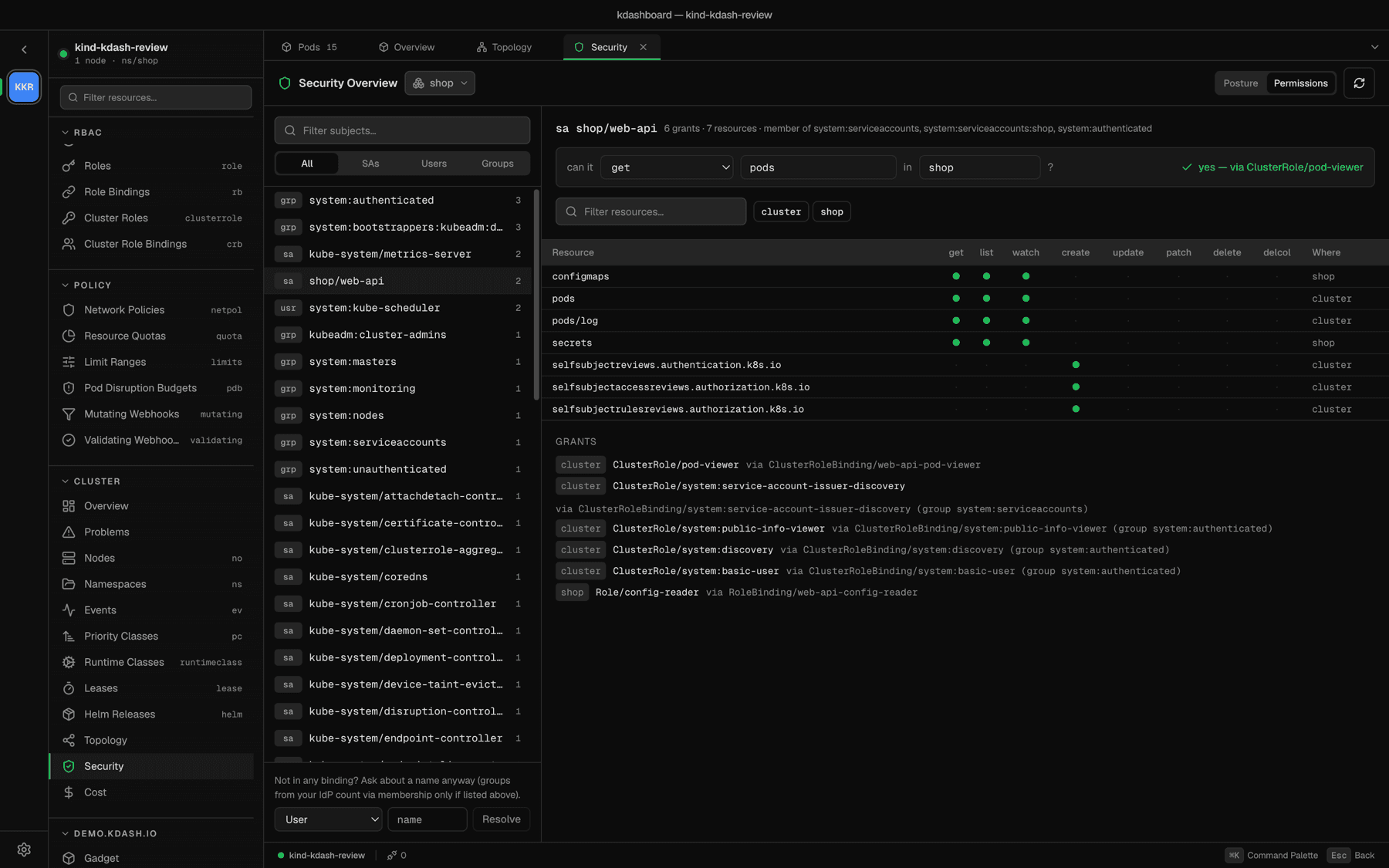This screenshot has height=868, width=1389.
Task: Open Events activity icon item
Action: [151, 610]
